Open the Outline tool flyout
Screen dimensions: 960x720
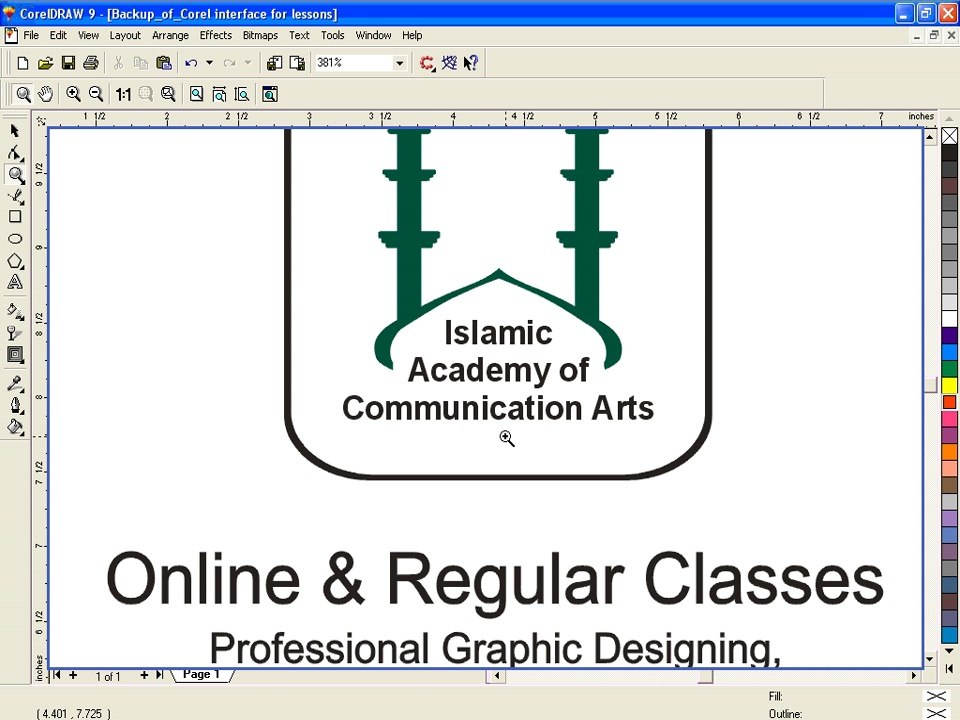click(15, 405)
